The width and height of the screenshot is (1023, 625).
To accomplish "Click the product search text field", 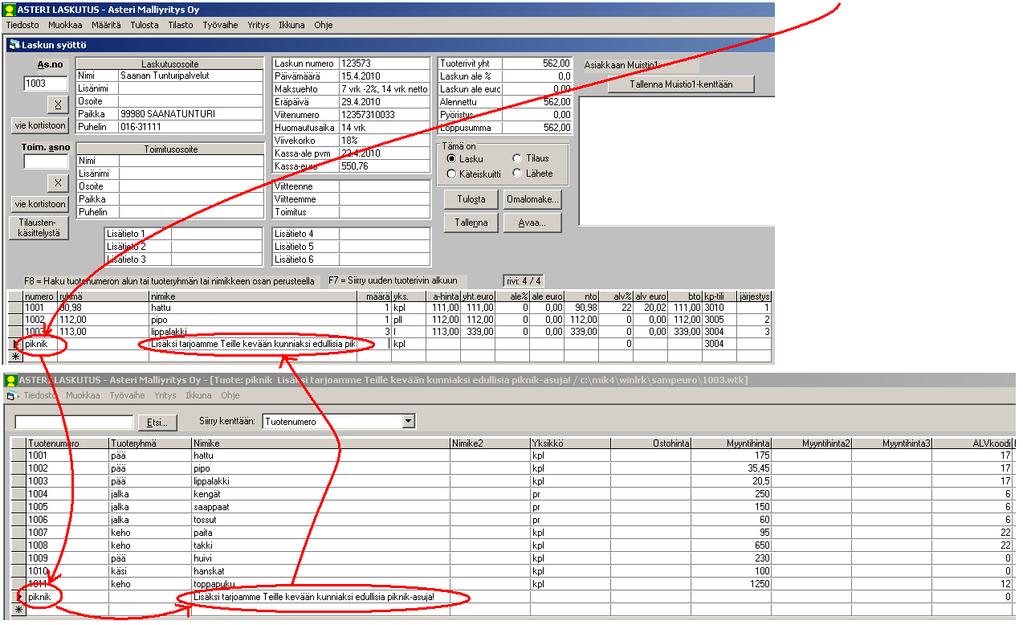I will 74,422.
